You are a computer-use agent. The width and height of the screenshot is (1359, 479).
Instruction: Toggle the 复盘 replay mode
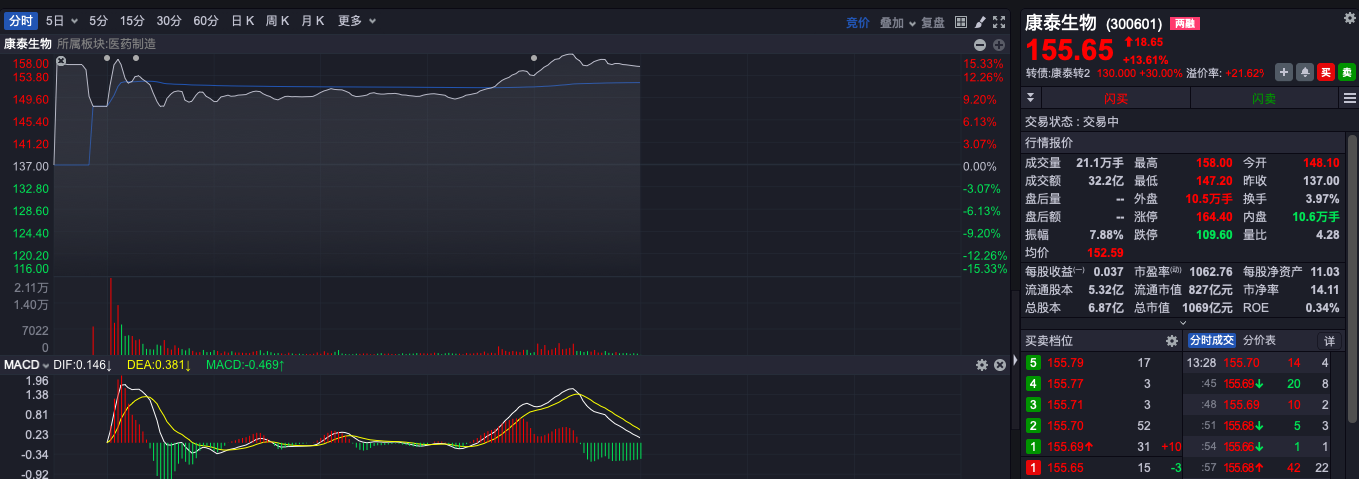coord(932,21)
